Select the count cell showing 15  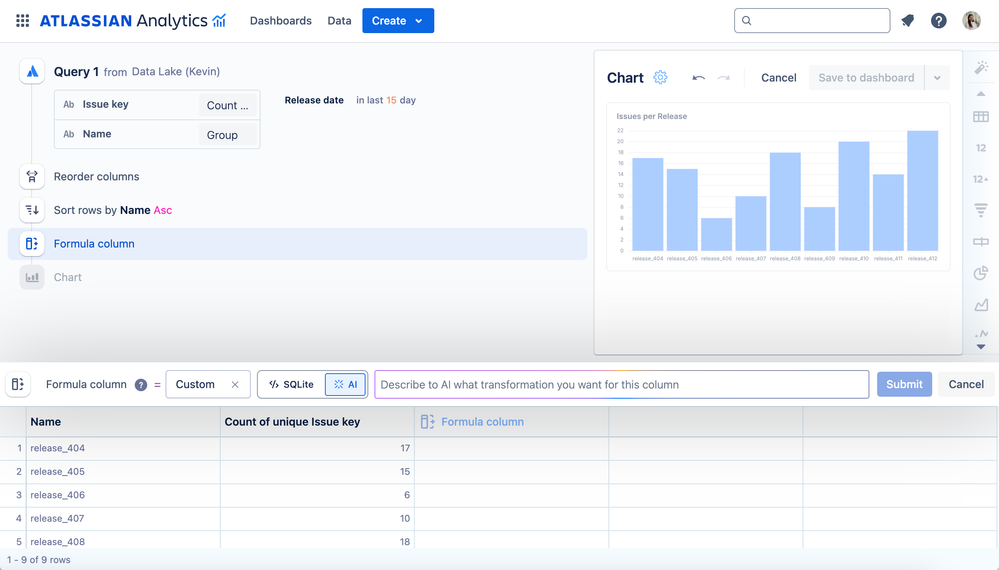point(317,472)
